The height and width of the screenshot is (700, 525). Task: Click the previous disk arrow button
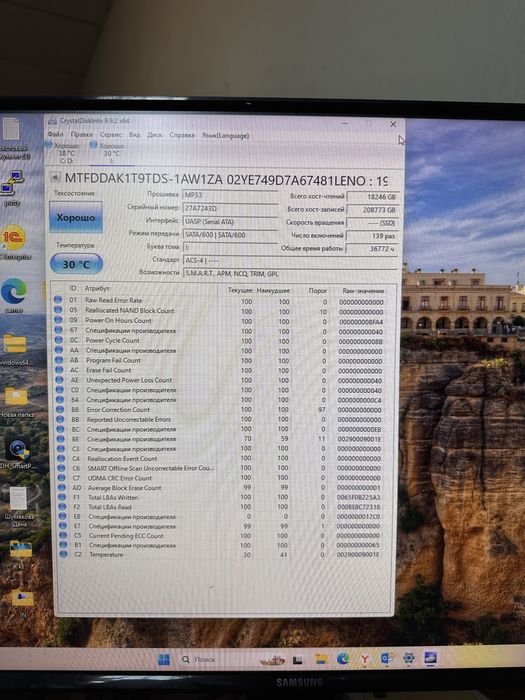point(55,178)
